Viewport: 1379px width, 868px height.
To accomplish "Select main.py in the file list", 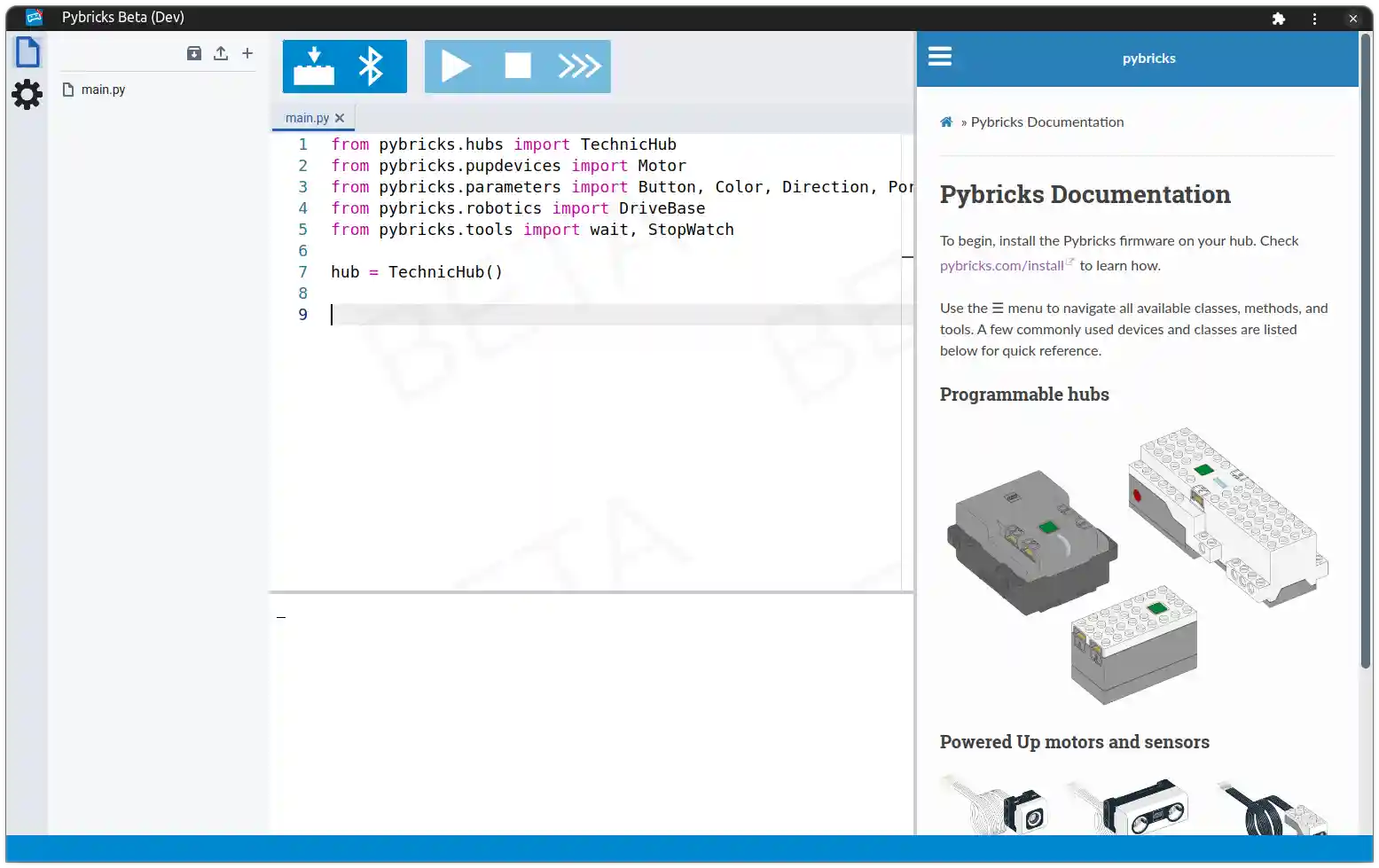I will [x=104, y=89].
